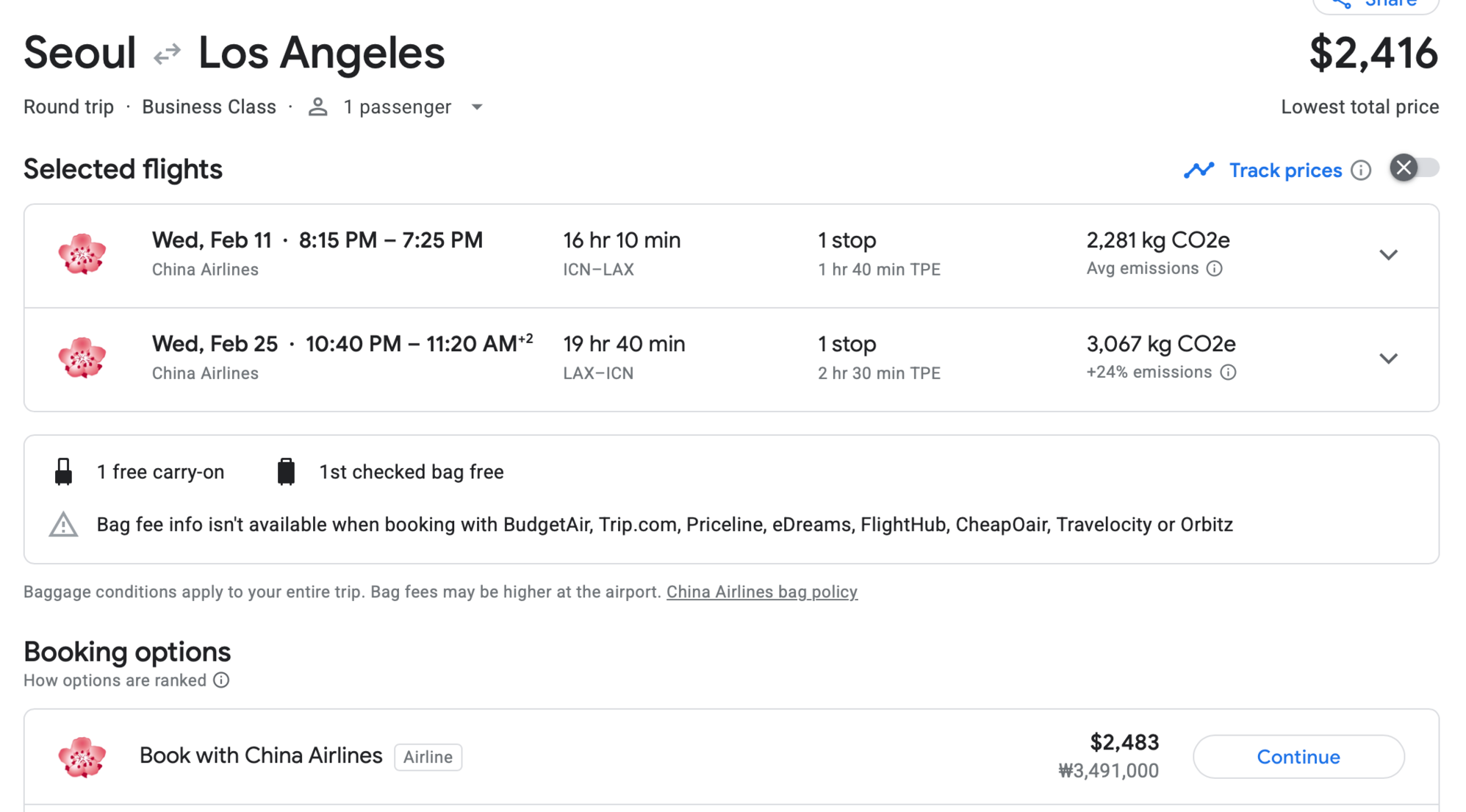Click the free carry-on bag icon
Screen dimensions: 1466x812
[64, 471]
